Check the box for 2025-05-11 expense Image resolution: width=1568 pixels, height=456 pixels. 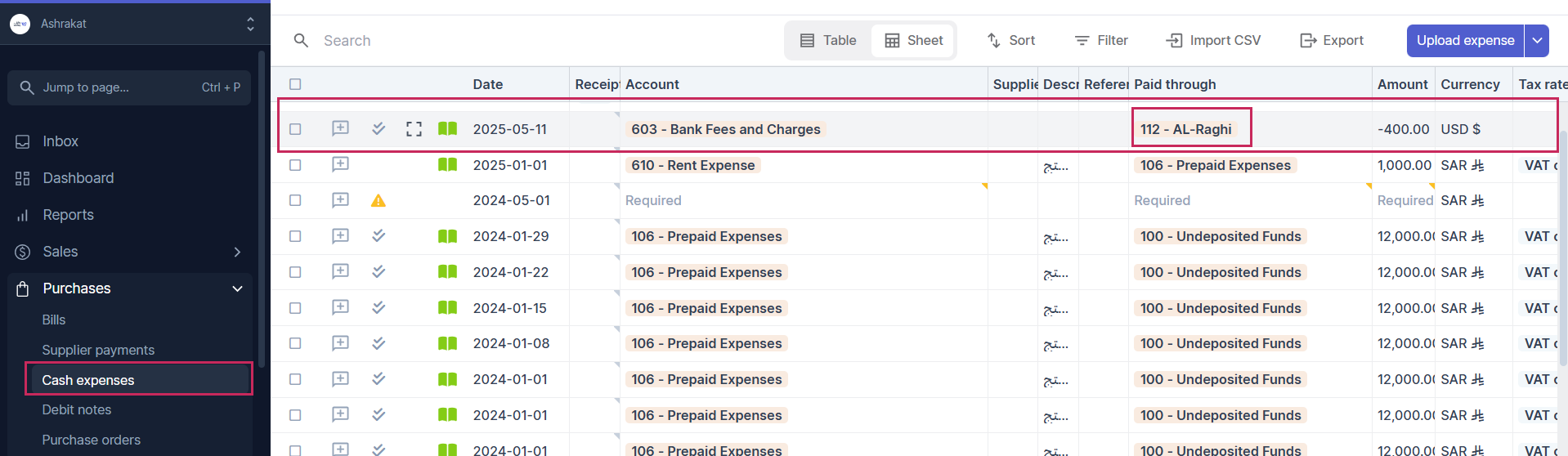[x=295, y=129]
